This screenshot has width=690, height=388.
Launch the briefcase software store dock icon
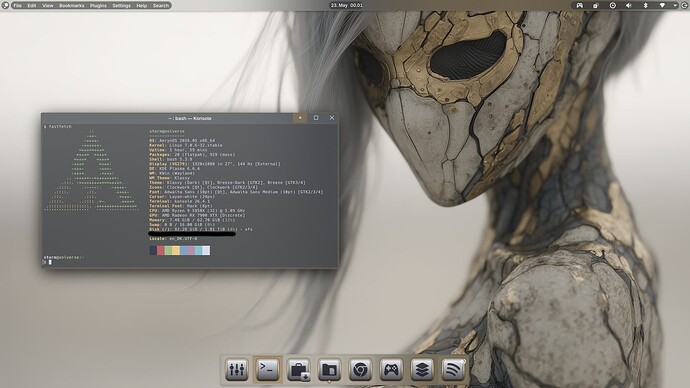(x=298, y=370)
